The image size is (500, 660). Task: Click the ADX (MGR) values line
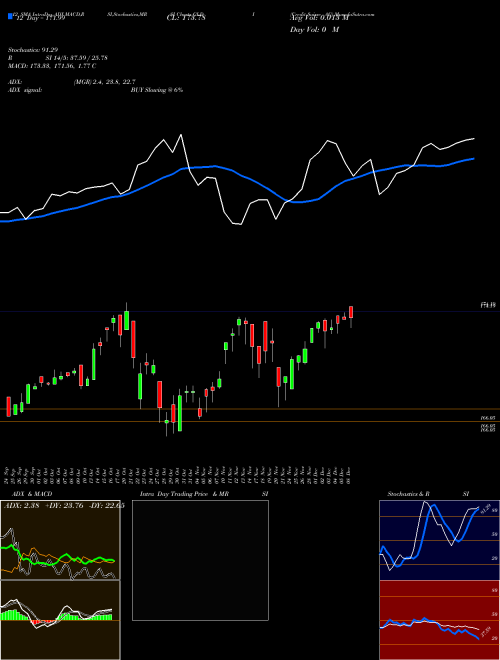pyautogui.click(x=104, y=82)
